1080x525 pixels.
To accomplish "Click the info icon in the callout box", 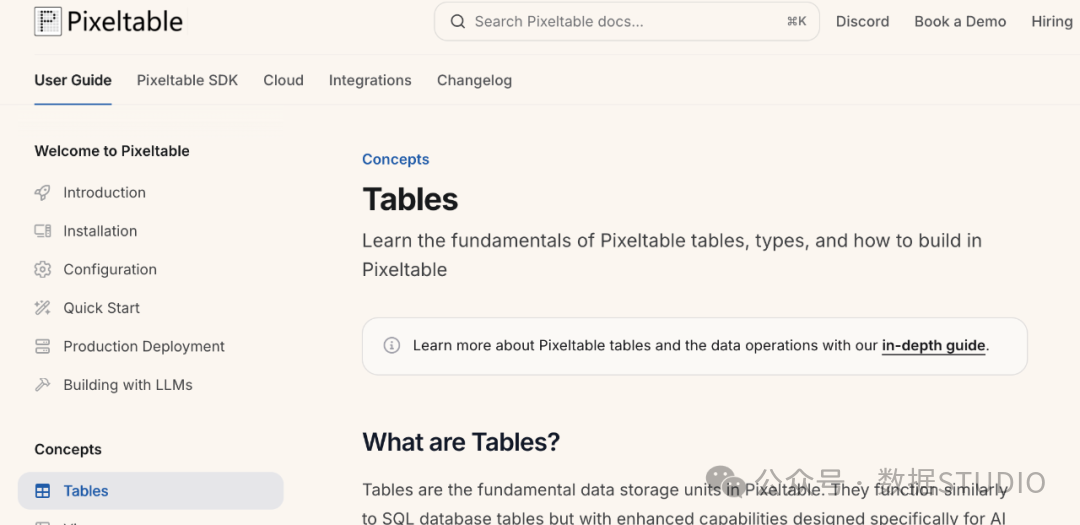I will click(x=392, y=345).
